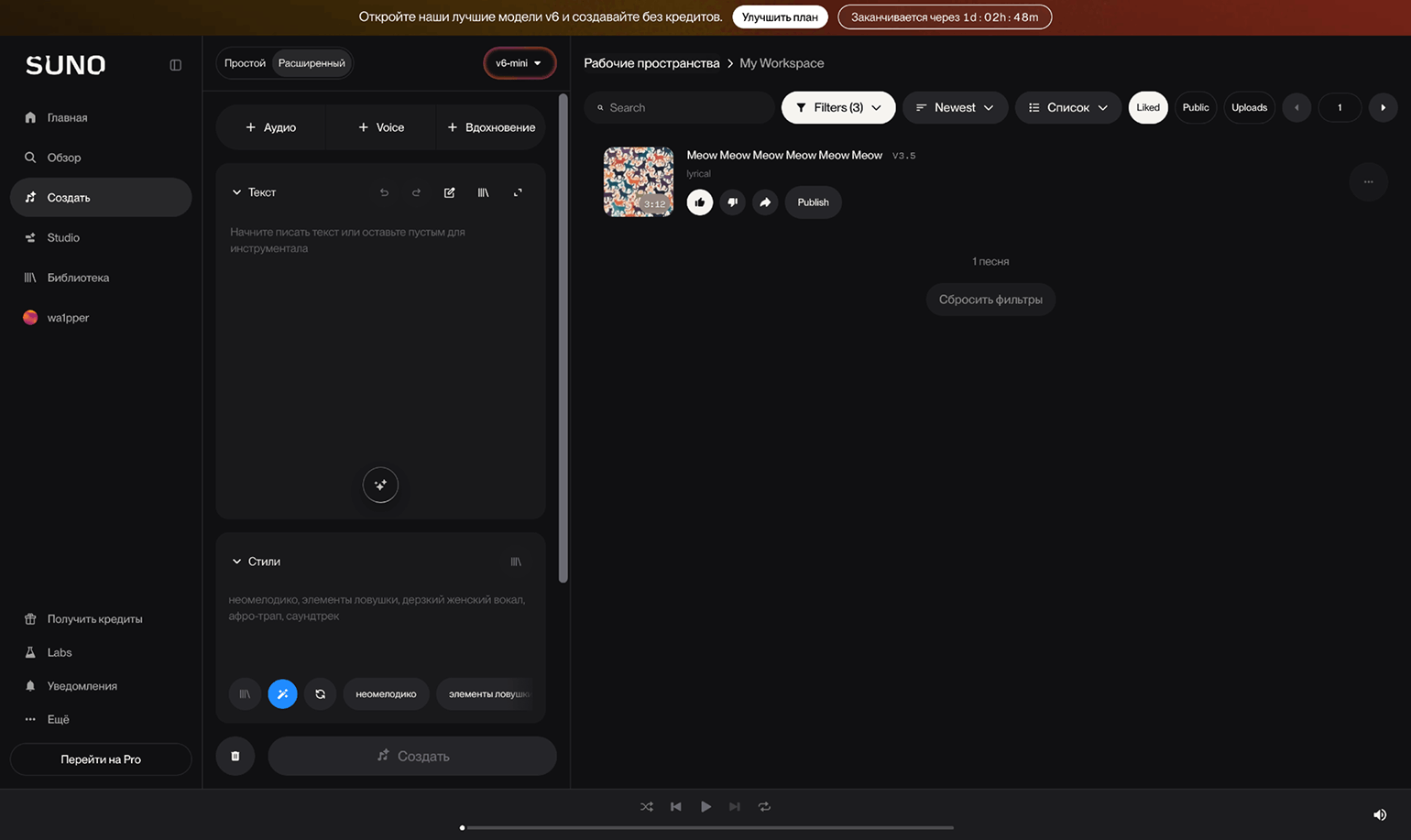Collapse the sidebar panel icon
The image size is (1411, 840).
(x=176, y=65)
